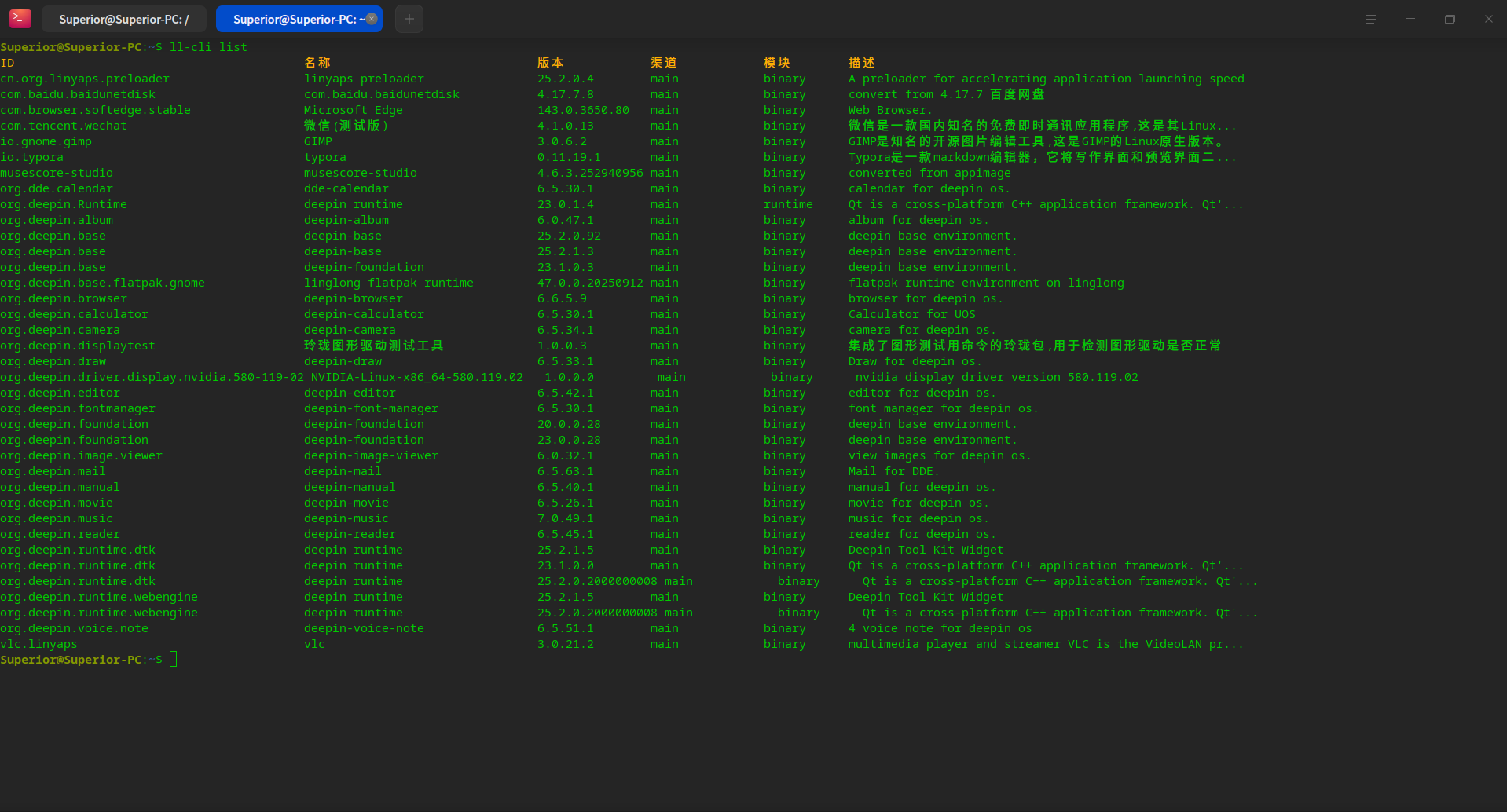1507x812 pixels.
Task: Restore the terminal window size
Action: pos(1450,19)
